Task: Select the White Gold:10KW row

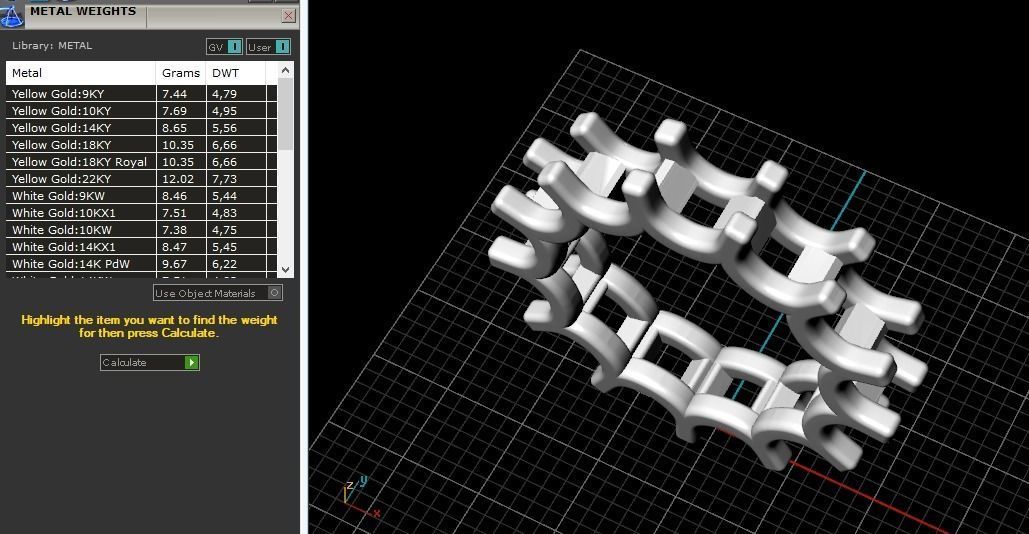Action: tap(141, 230)
